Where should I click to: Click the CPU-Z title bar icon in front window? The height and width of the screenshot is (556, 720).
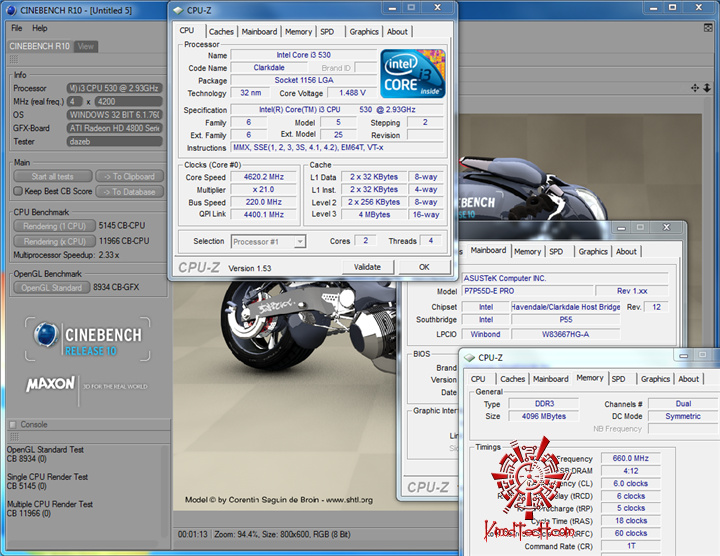pos(178,10)
